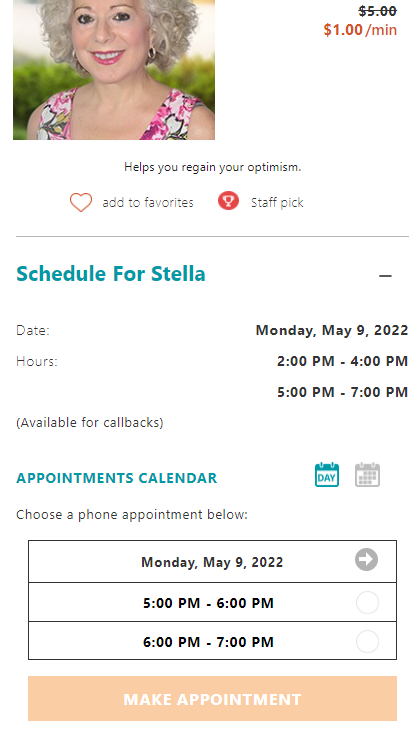Image resolution: width=420 pixels, height=731 pixels.
Task: Click the '2:00 PM - 4:00 PM' hours text
Action: pyautogui.click(x=343, y=361)
